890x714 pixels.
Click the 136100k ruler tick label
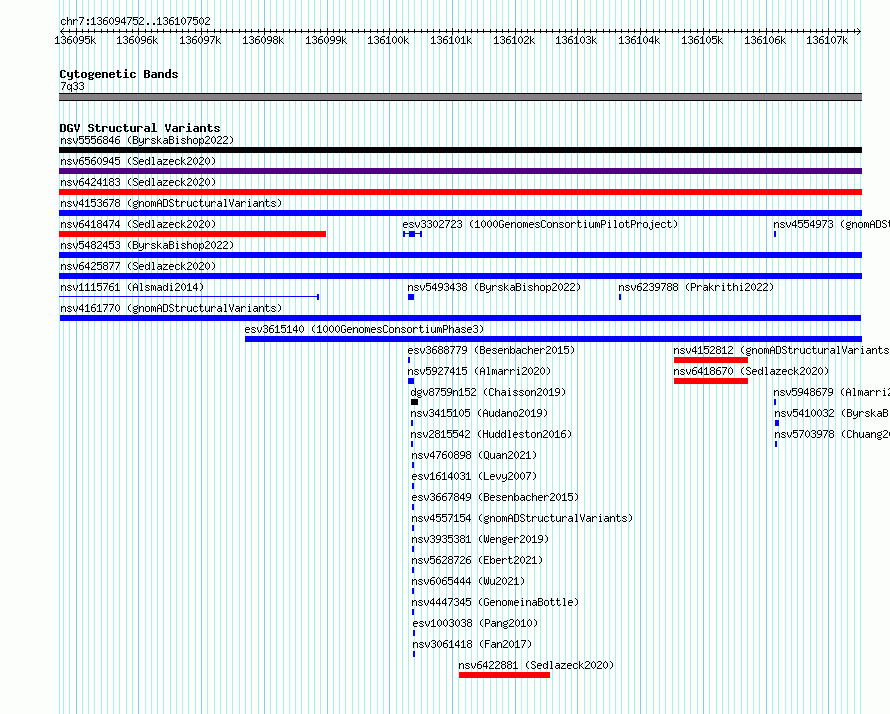(388, 40)
